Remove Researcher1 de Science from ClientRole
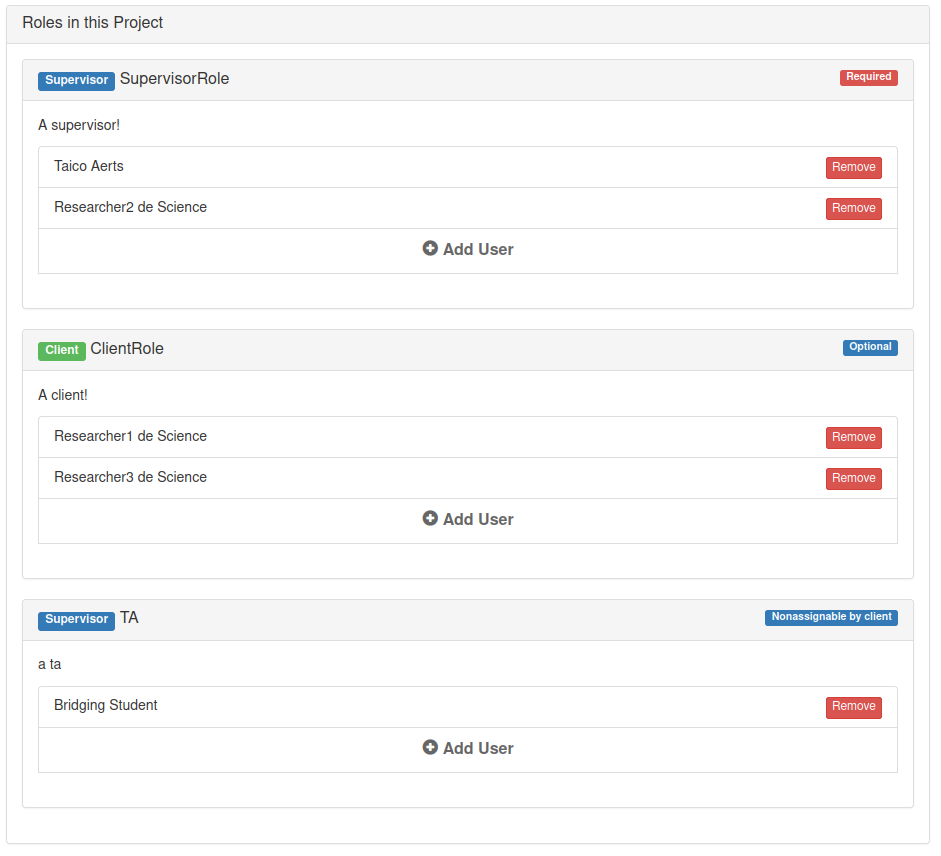Viewport: 941px width, 856px height. click(x=853, y=438)
